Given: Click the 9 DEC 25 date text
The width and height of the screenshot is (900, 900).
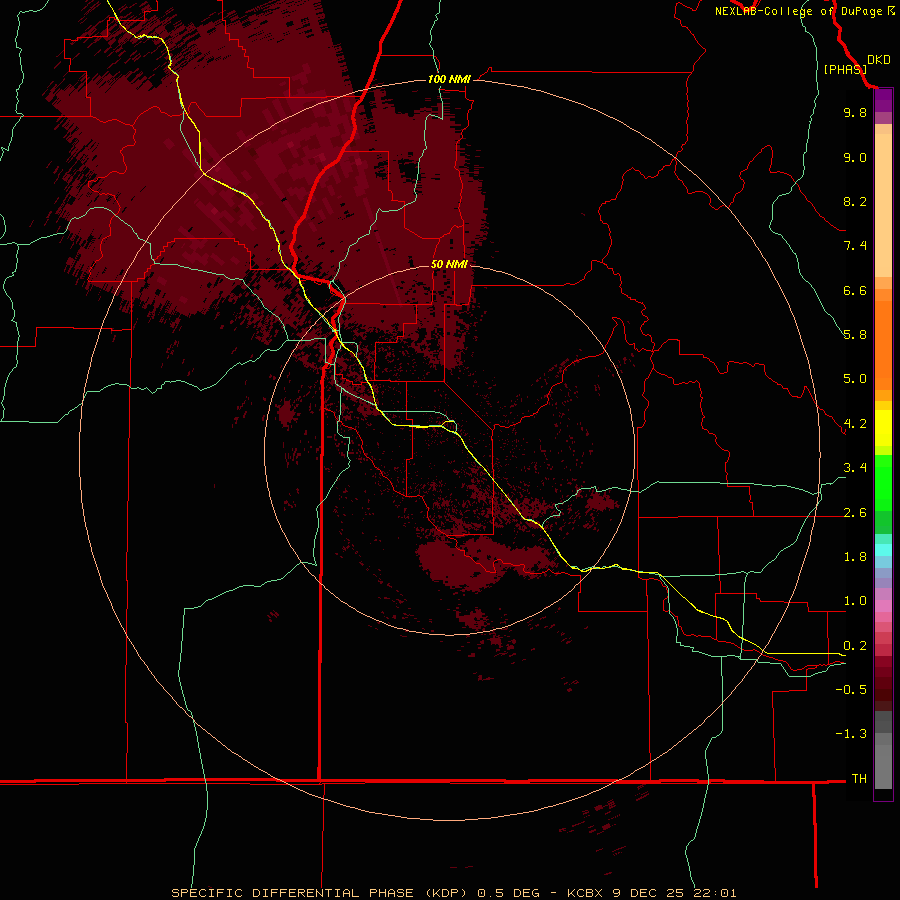Looking at the screenshot, I should click(x=648, y=893).
